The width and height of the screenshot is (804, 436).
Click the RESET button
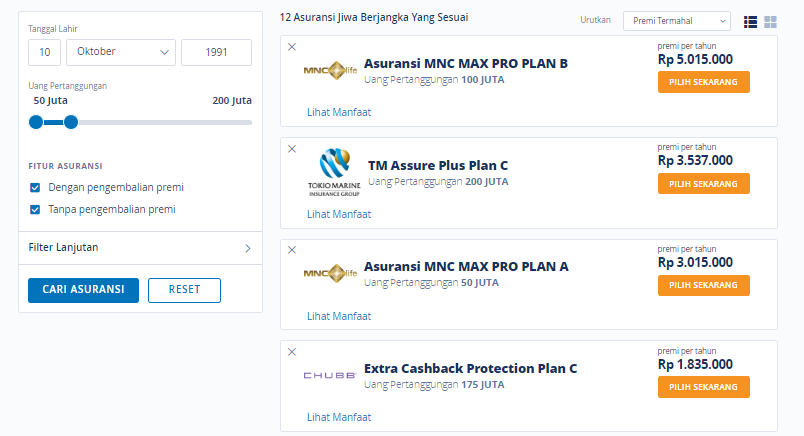pyautogui.click(x=185, y=290)
